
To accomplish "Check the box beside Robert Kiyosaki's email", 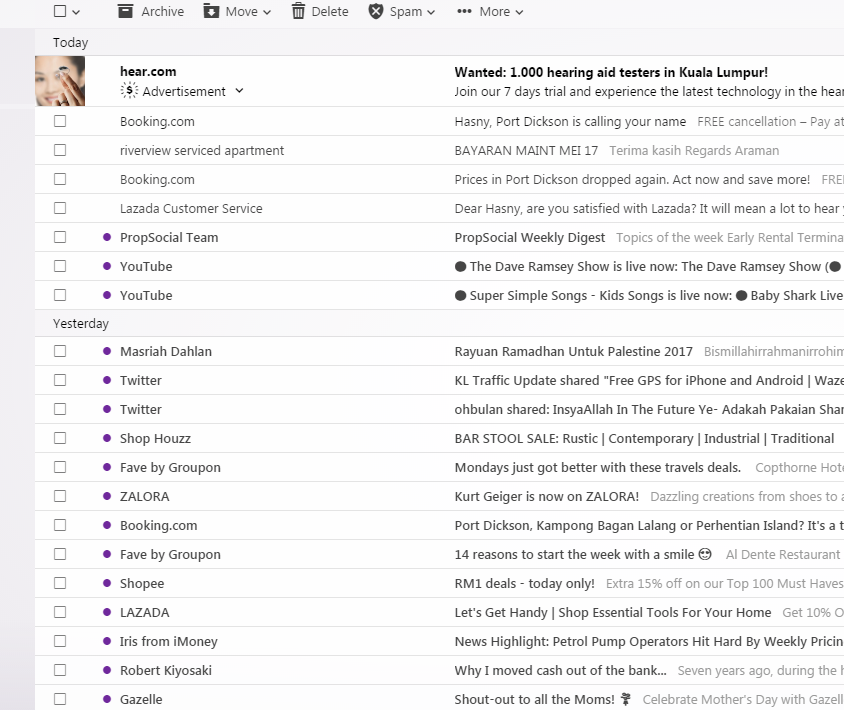I will point(60,670).
